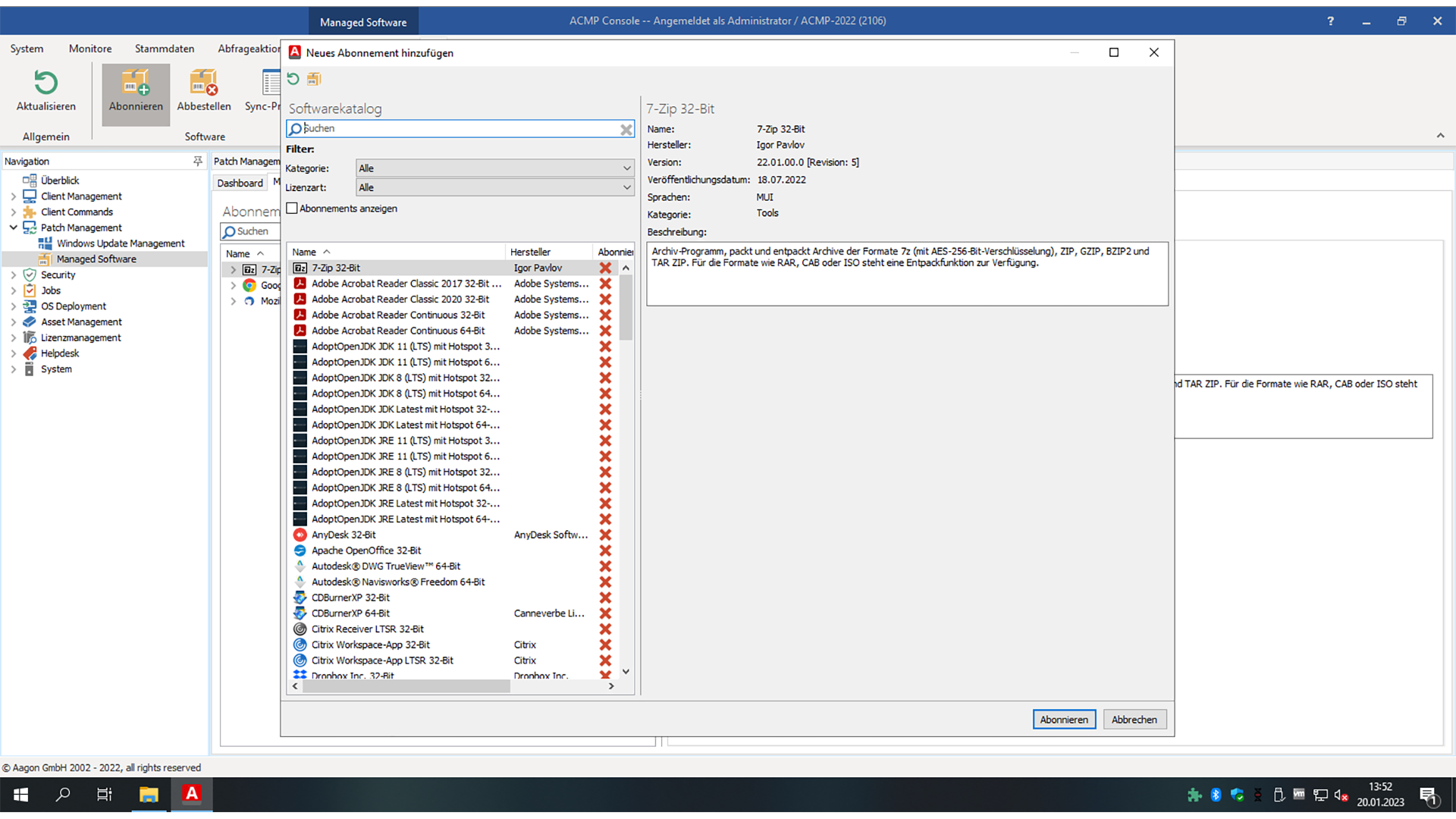The width and height of the screenshot is (1456, 819).
Task: Open the Kategorie dropdown
Action: (x=495, y=168)
